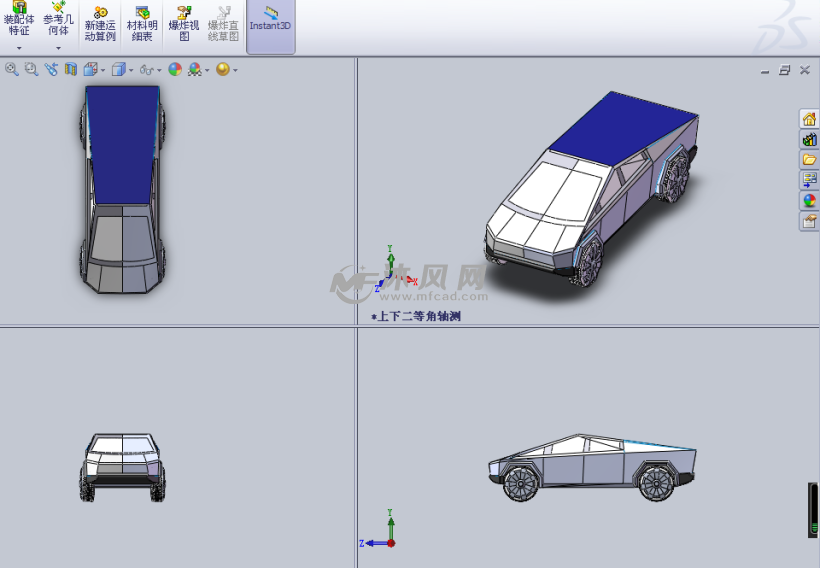Open the Appearances and Scenes task pane tab
Image resolution: width=820 pixels, height=568 pixels.
pyautogui.click(x=809, y=200)
